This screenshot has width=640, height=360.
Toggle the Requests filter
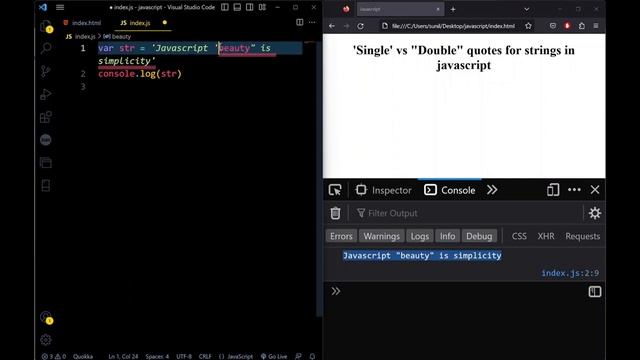pos(582,236)
